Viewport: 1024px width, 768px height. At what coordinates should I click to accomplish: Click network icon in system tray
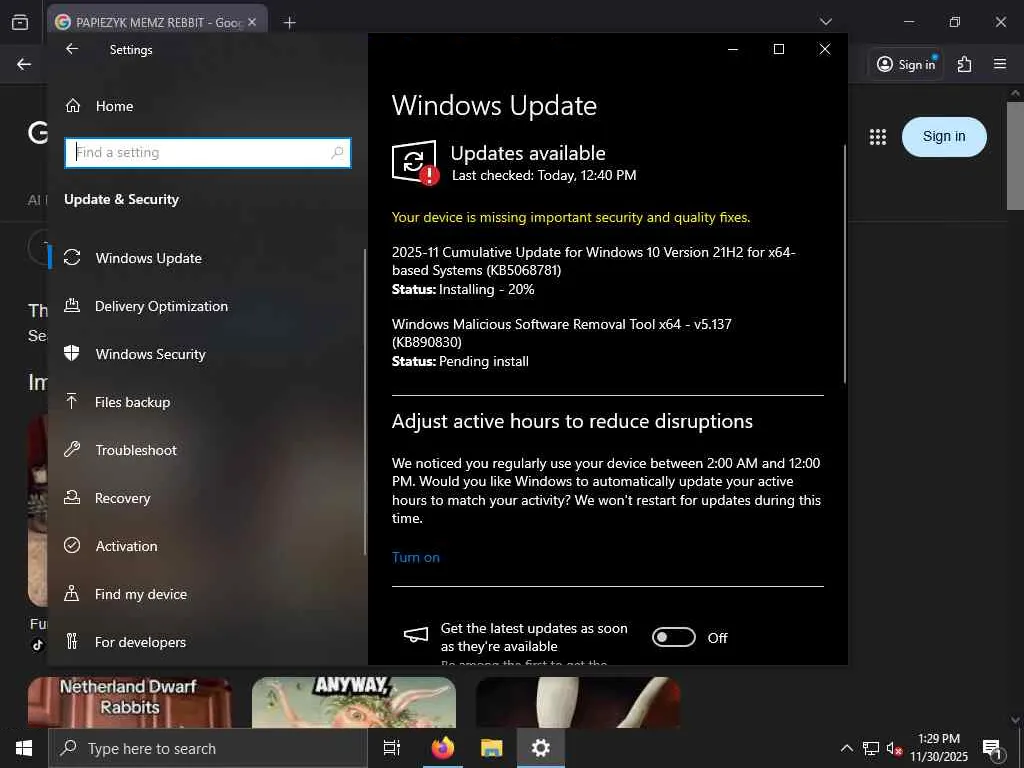(871, 748)
